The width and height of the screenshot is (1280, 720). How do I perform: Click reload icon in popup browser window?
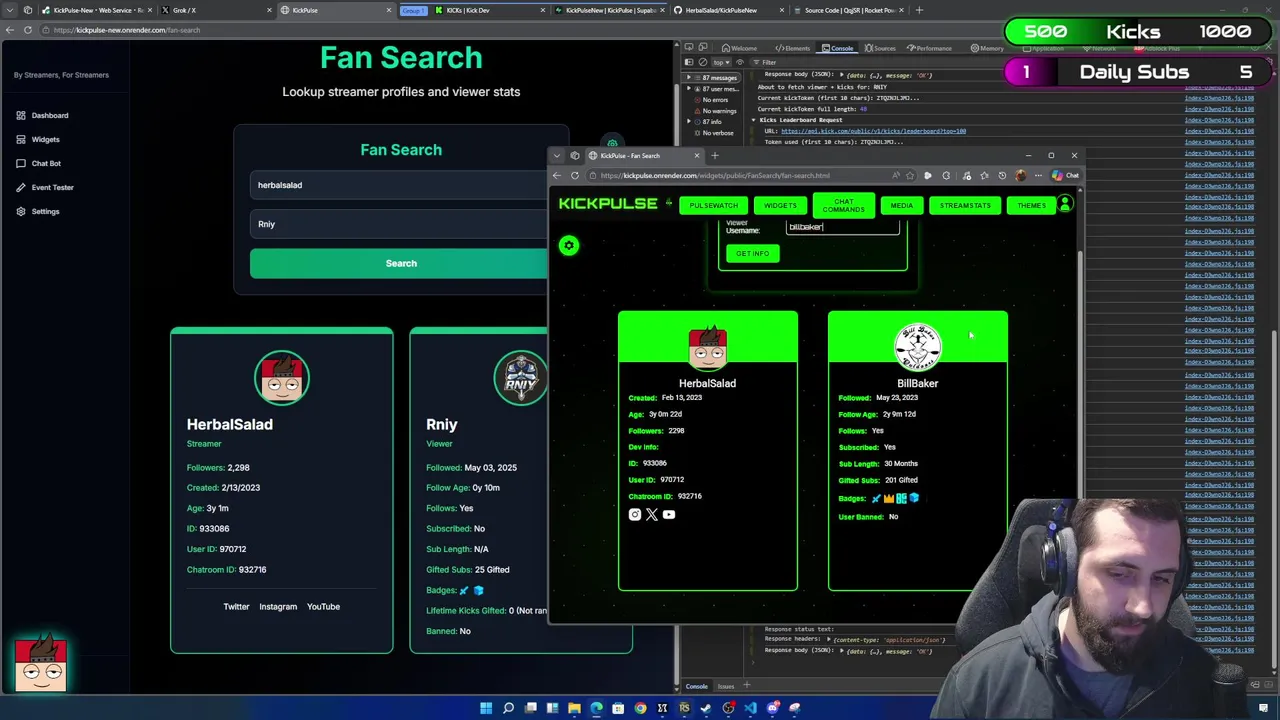[x=575, y=176]
